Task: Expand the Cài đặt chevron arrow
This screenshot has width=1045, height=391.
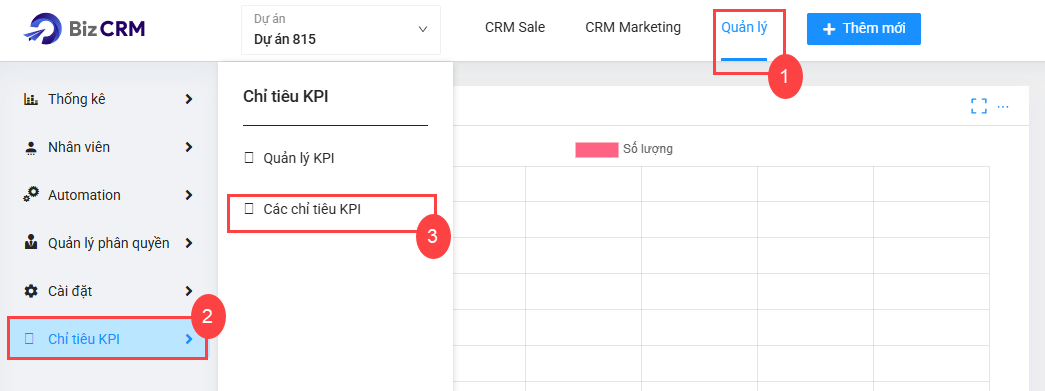Action: coord(189,291)
